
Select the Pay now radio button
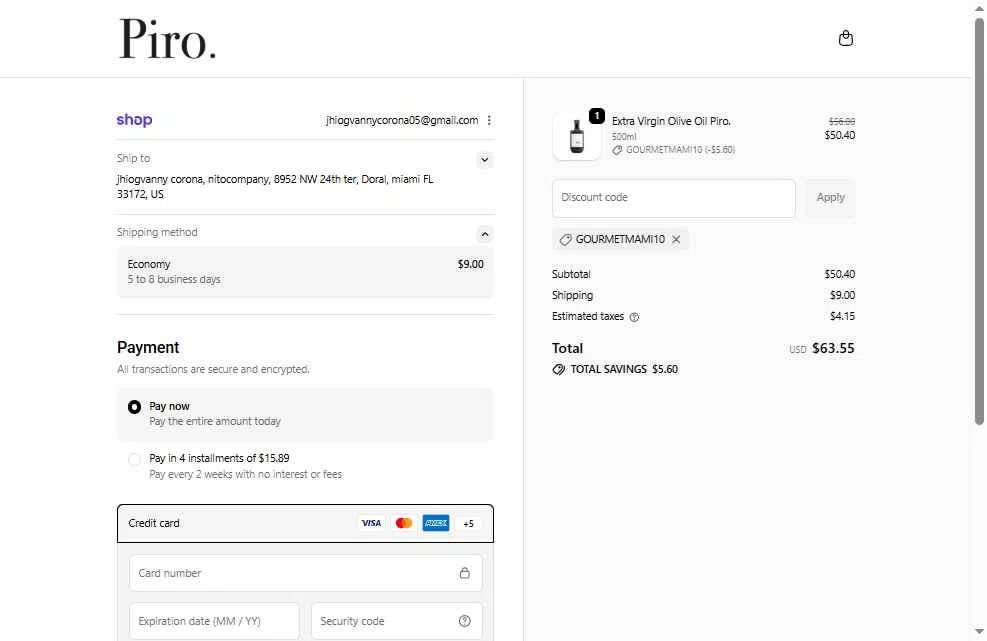click(134, 407)
